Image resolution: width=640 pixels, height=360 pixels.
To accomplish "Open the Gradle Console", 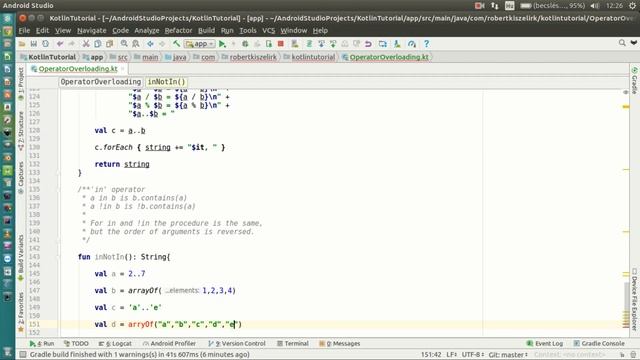I will click(599, 344).
